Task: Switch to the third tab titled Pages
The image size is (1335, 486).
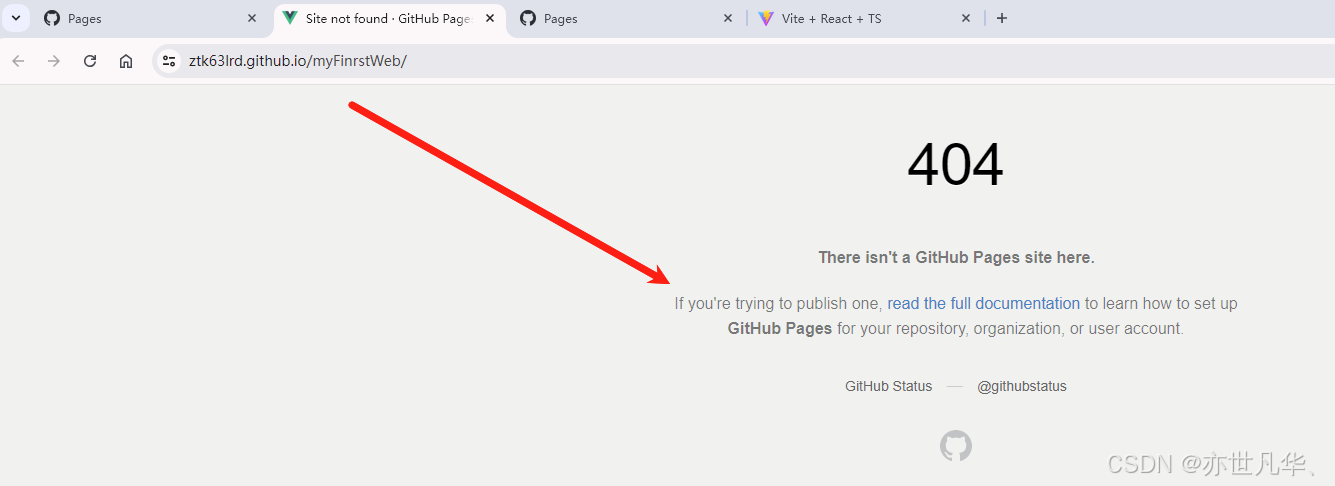Action: (x=627, y=18)
